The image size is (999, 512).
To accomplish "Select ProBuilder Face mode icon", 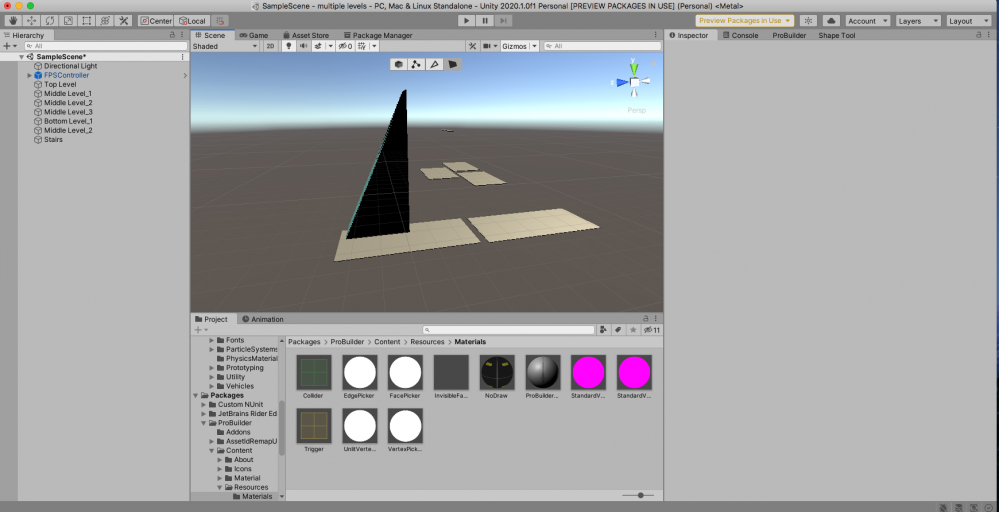I will [452, 64].
